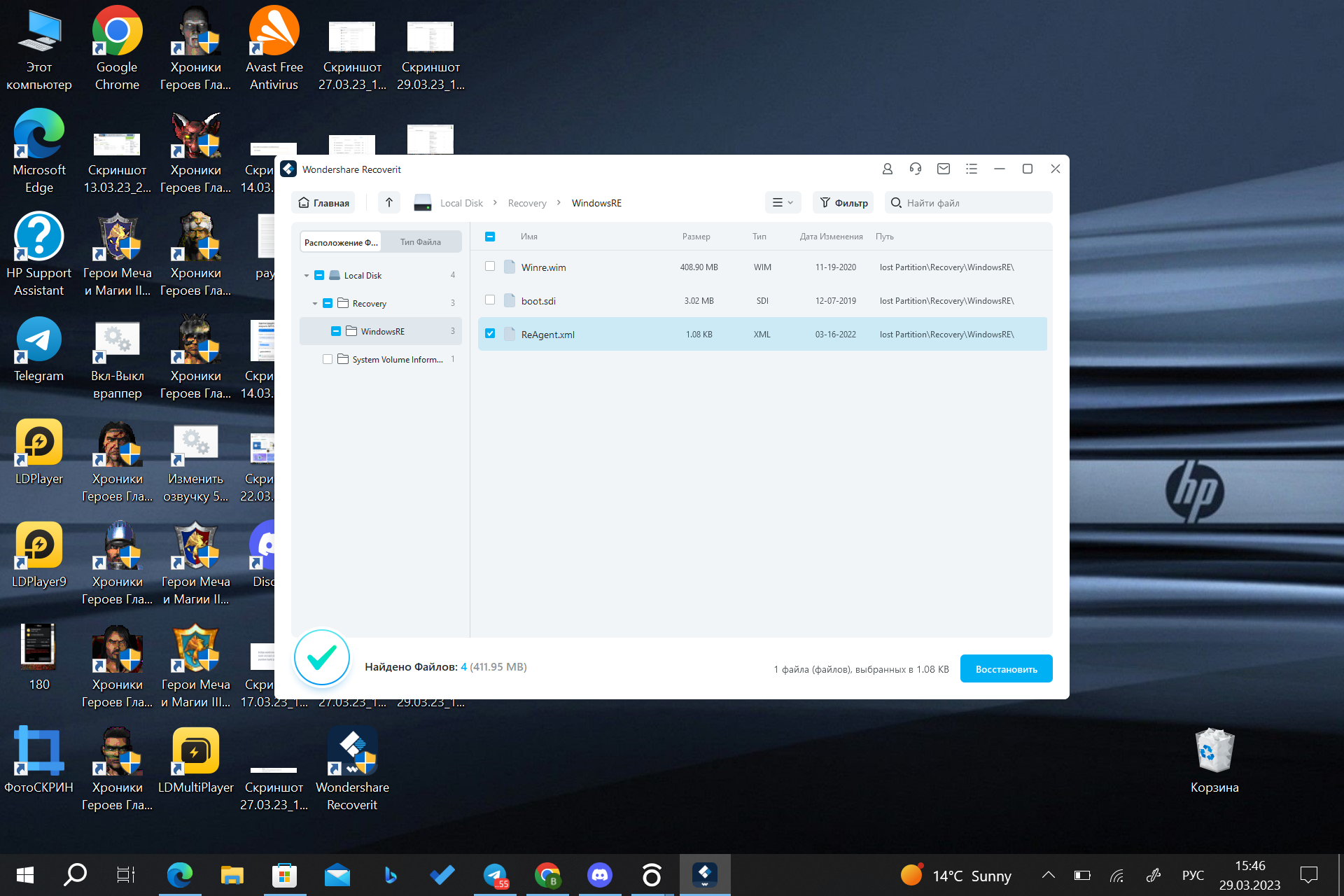
Task: Click the Главная home button
Action: pyautogui.click(x=323, y=202)
